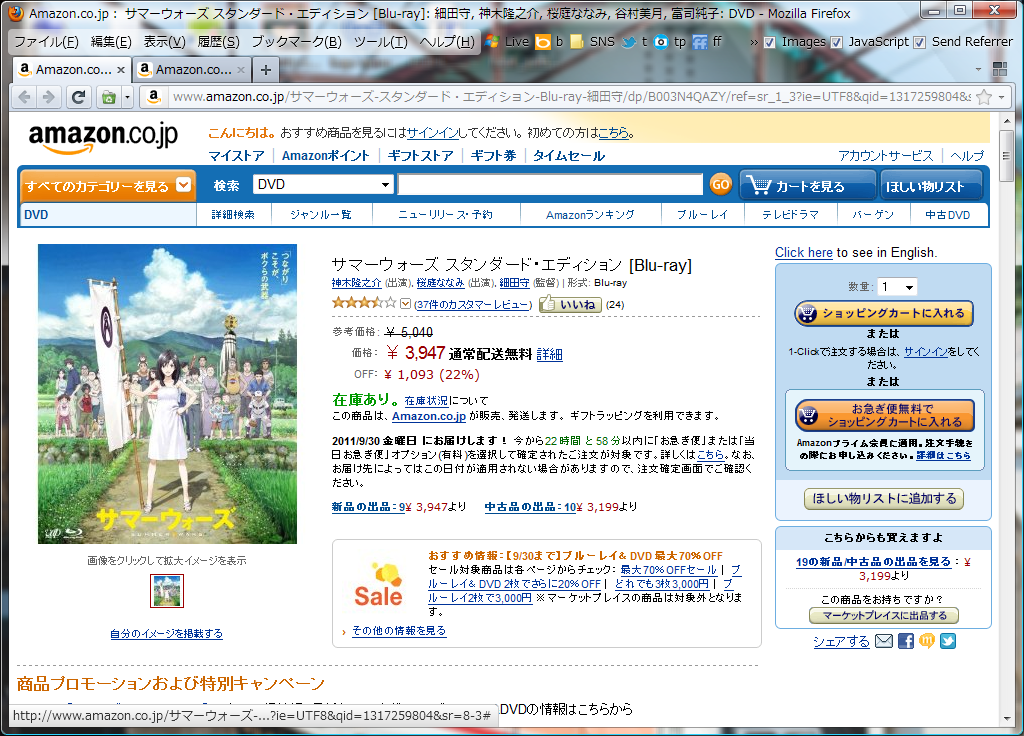The width and height of the screenshot is (1024, 736).
Task: Open the list-all-tabs dropdown arrow
Action: tap(978, 69)
